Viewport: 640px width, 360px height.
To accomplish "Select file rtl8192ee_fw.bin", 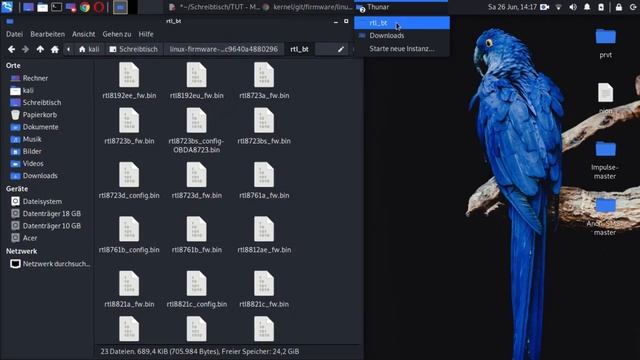I will [x=129, y=81].
